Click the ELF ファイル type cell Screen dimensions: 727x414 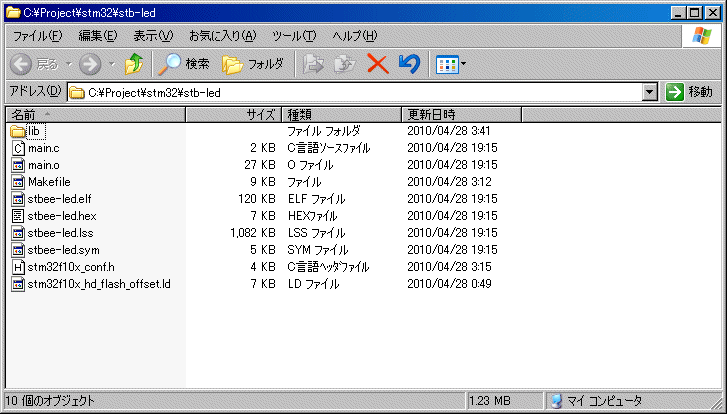316,199
